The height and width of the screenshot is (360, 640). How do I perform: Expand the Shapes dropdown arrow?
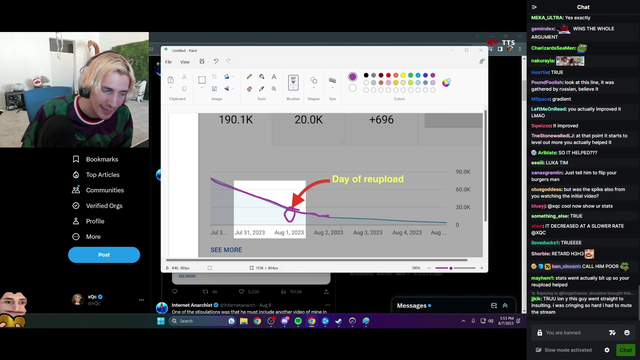(x=313, y=88)
